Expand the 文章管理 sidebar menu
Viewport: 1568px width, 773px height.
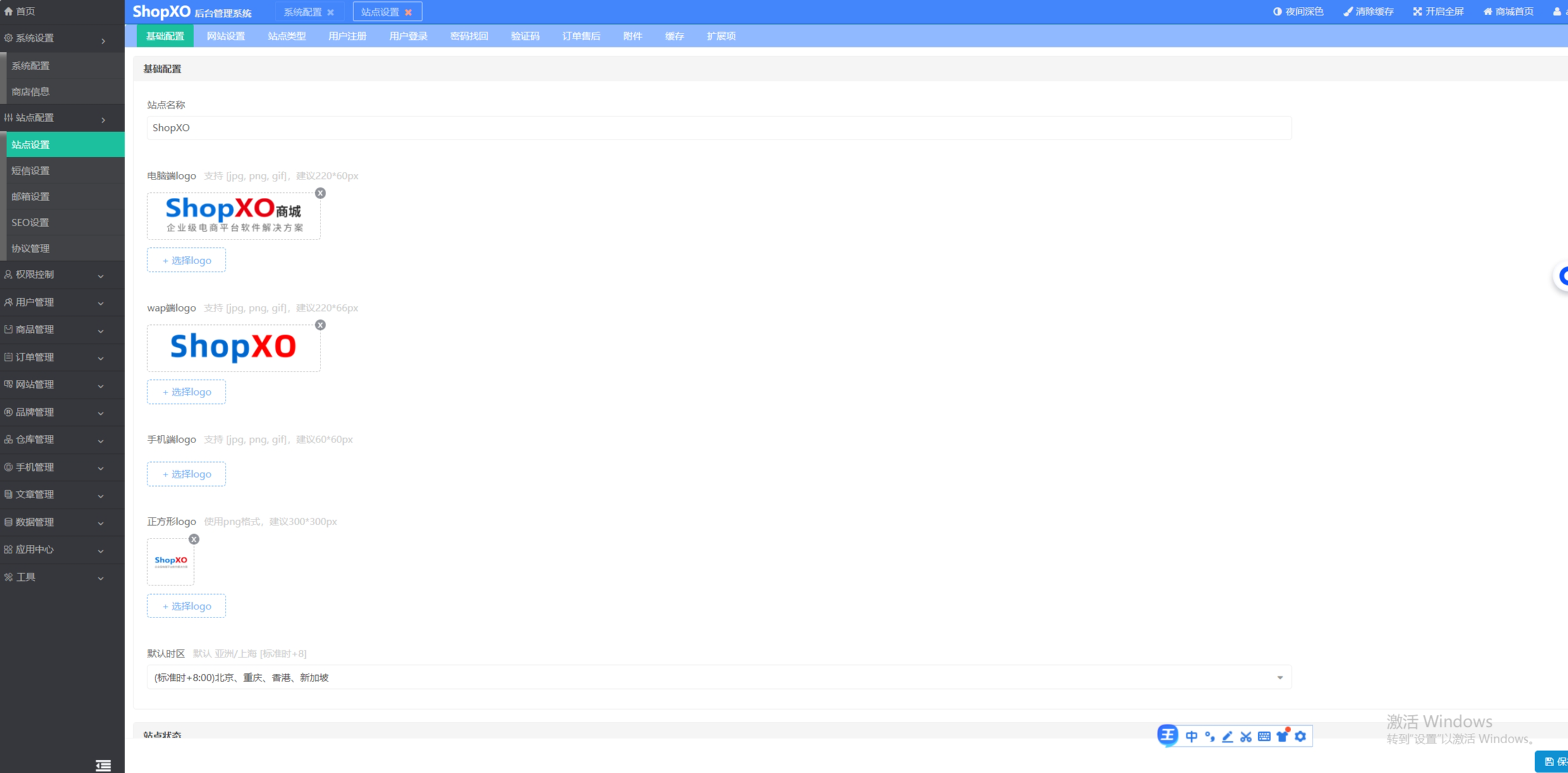click(62, 495)
